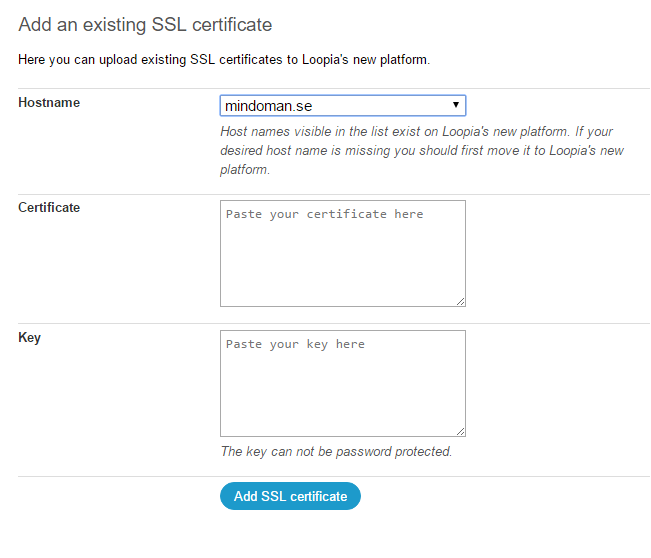This screenshot has height=558, width=651.
Task: Submit with Add SSL certificate button
Action: tap(290, 496)
